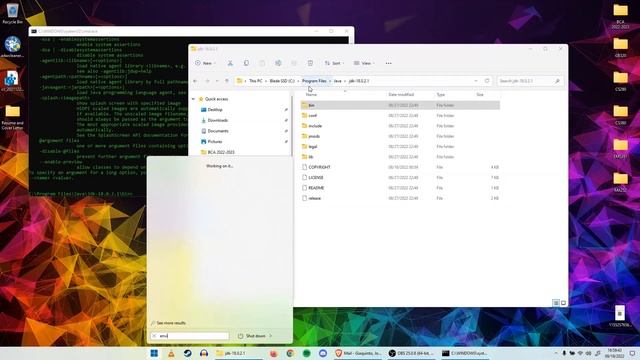Open Spotify green icon on taskbar
Image resolution: width=640 pixels, height=360 pixels.
click(307, 353)
